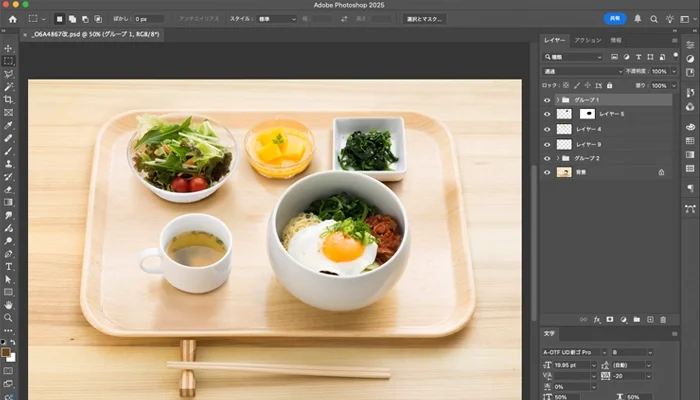The width and height of the screenshot is (700, 400).
Task: Open the font size 19.95 pt dropdown
Action: tap(594, 365)
